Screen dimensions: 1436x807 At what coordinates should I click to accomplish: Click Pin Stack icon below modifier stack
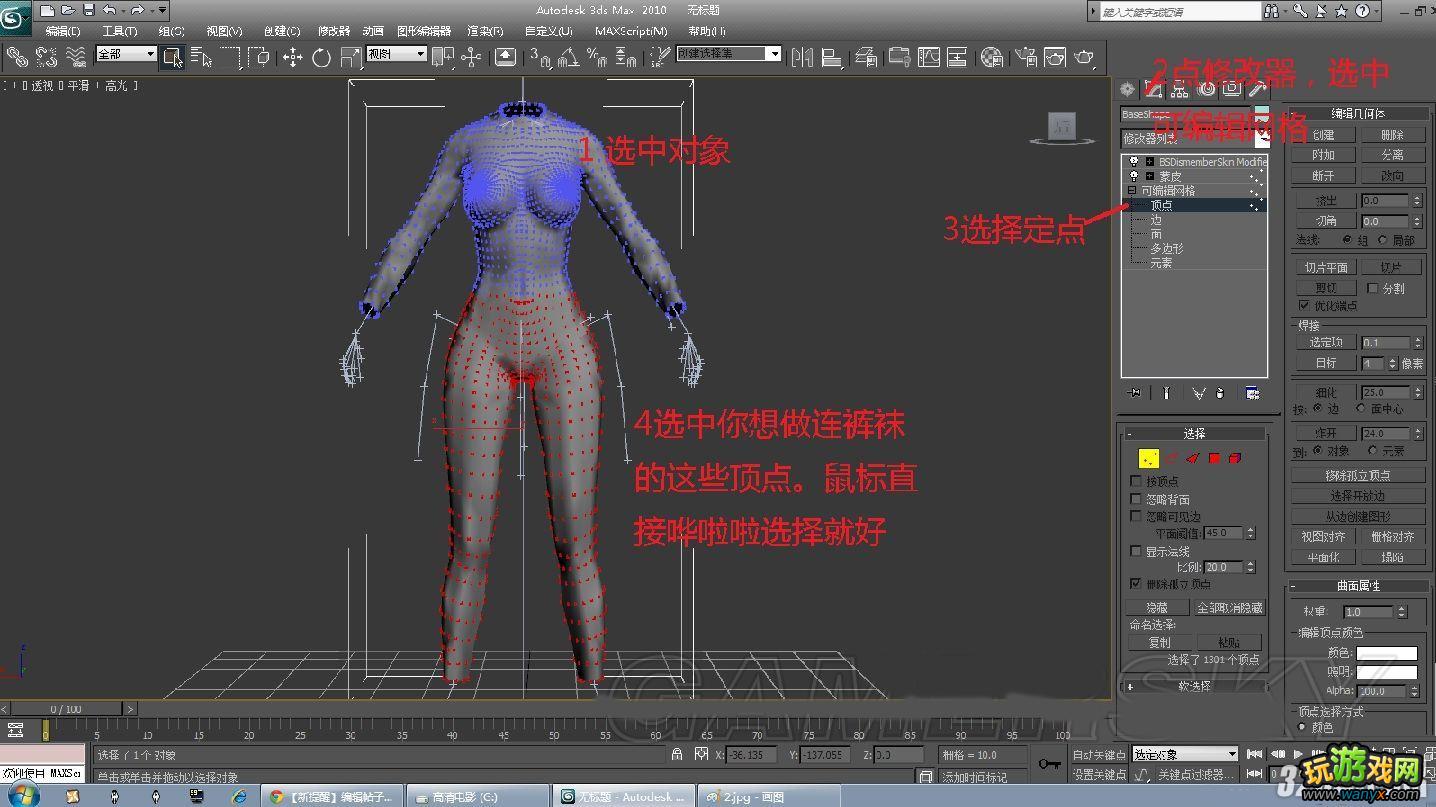pyautogui.click(x=1134, y=393)
